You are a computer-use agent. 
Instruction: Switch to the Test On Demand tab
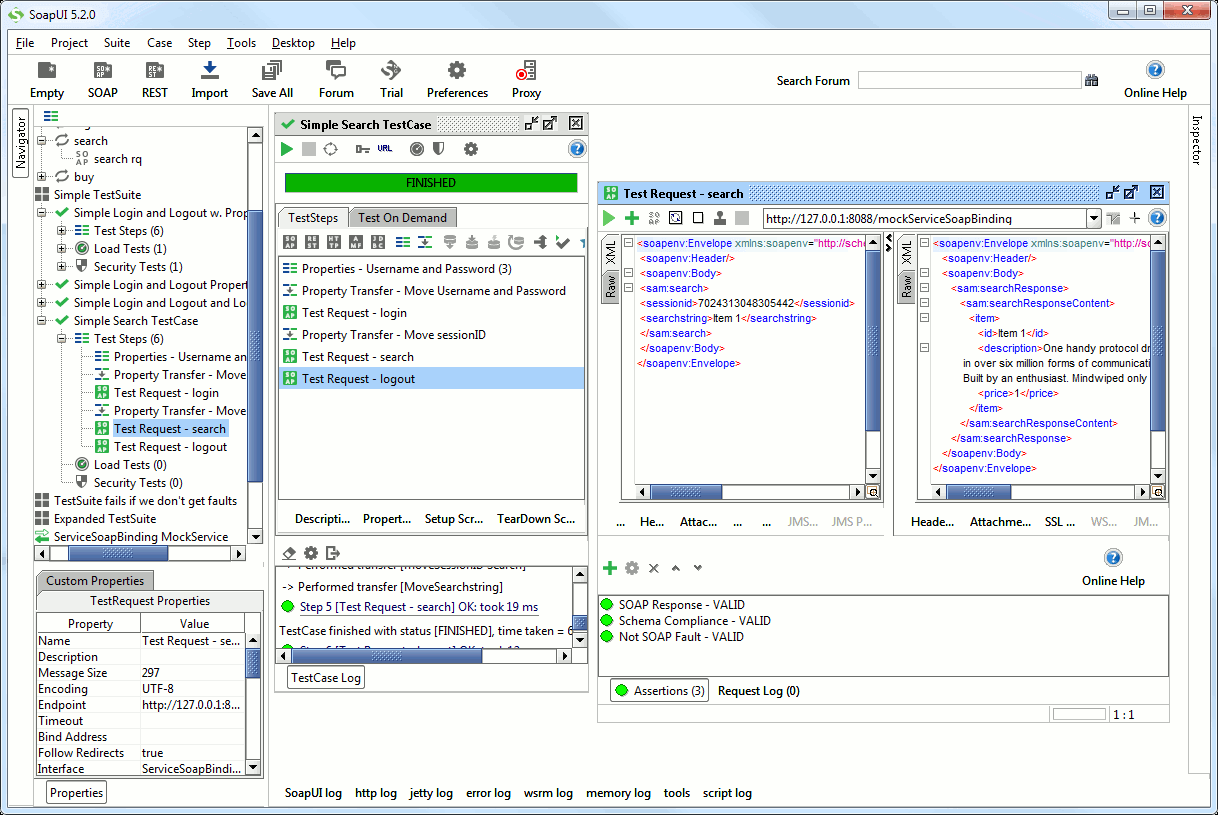402,217
